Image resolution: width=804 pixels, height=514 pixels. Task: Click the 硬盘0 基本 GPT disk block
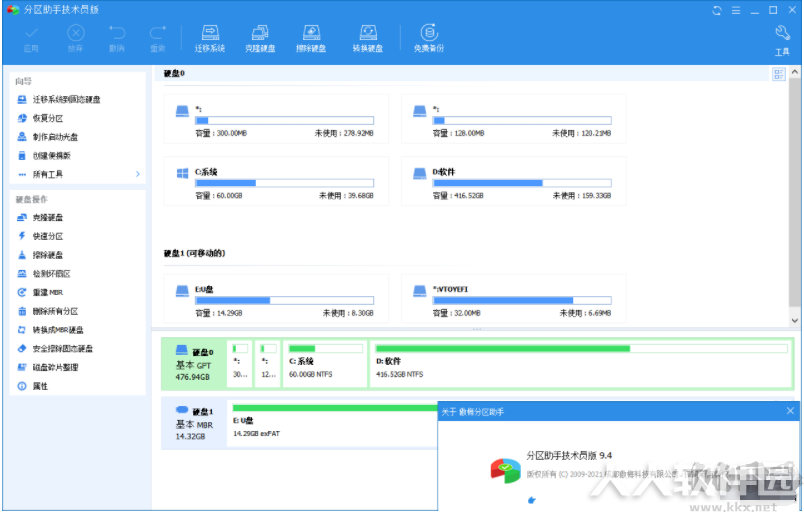click(x=194, y=364)
